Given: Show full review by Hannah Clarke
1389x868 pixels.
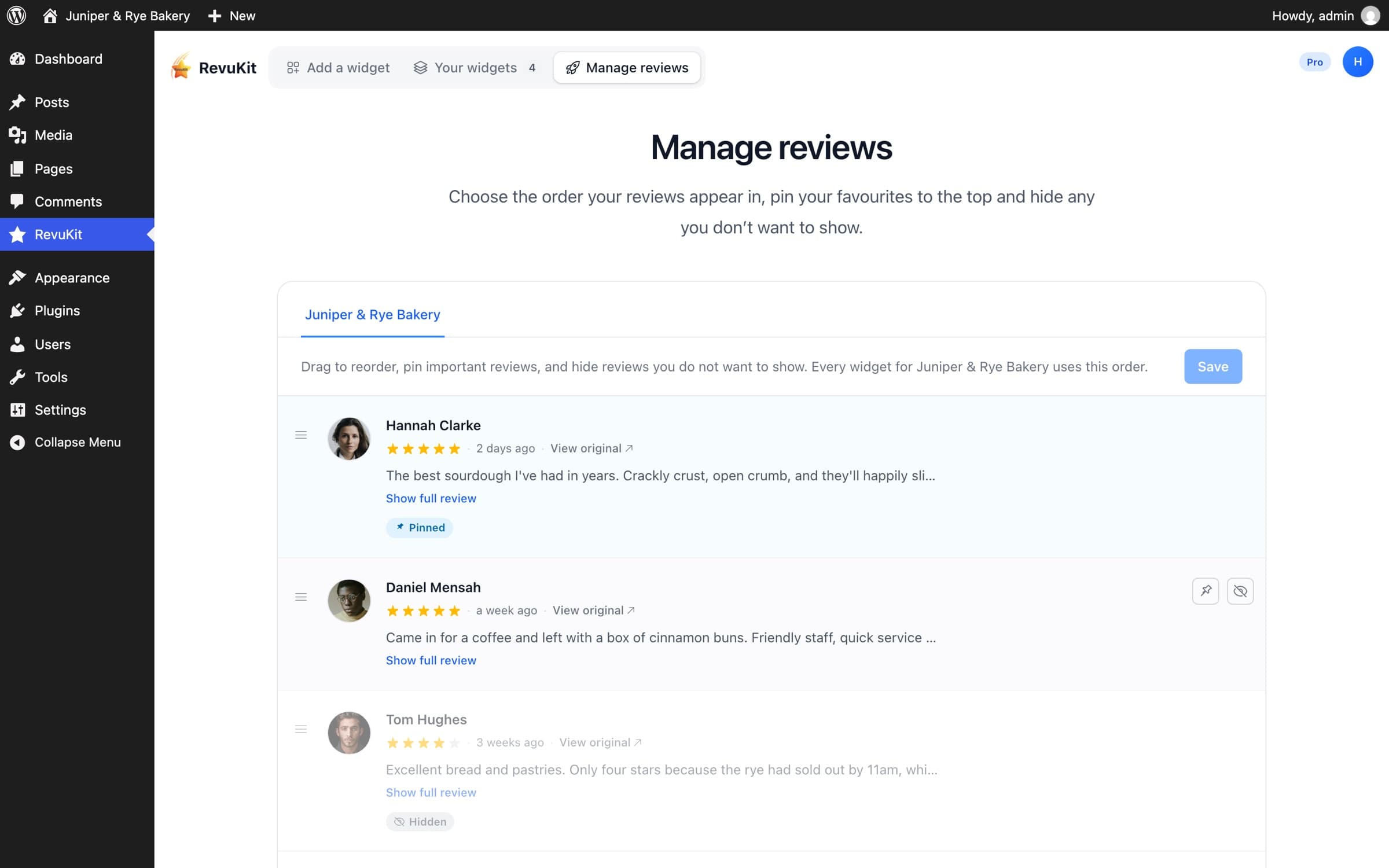Looking at the screenshot, I should (x=431, y=498).
